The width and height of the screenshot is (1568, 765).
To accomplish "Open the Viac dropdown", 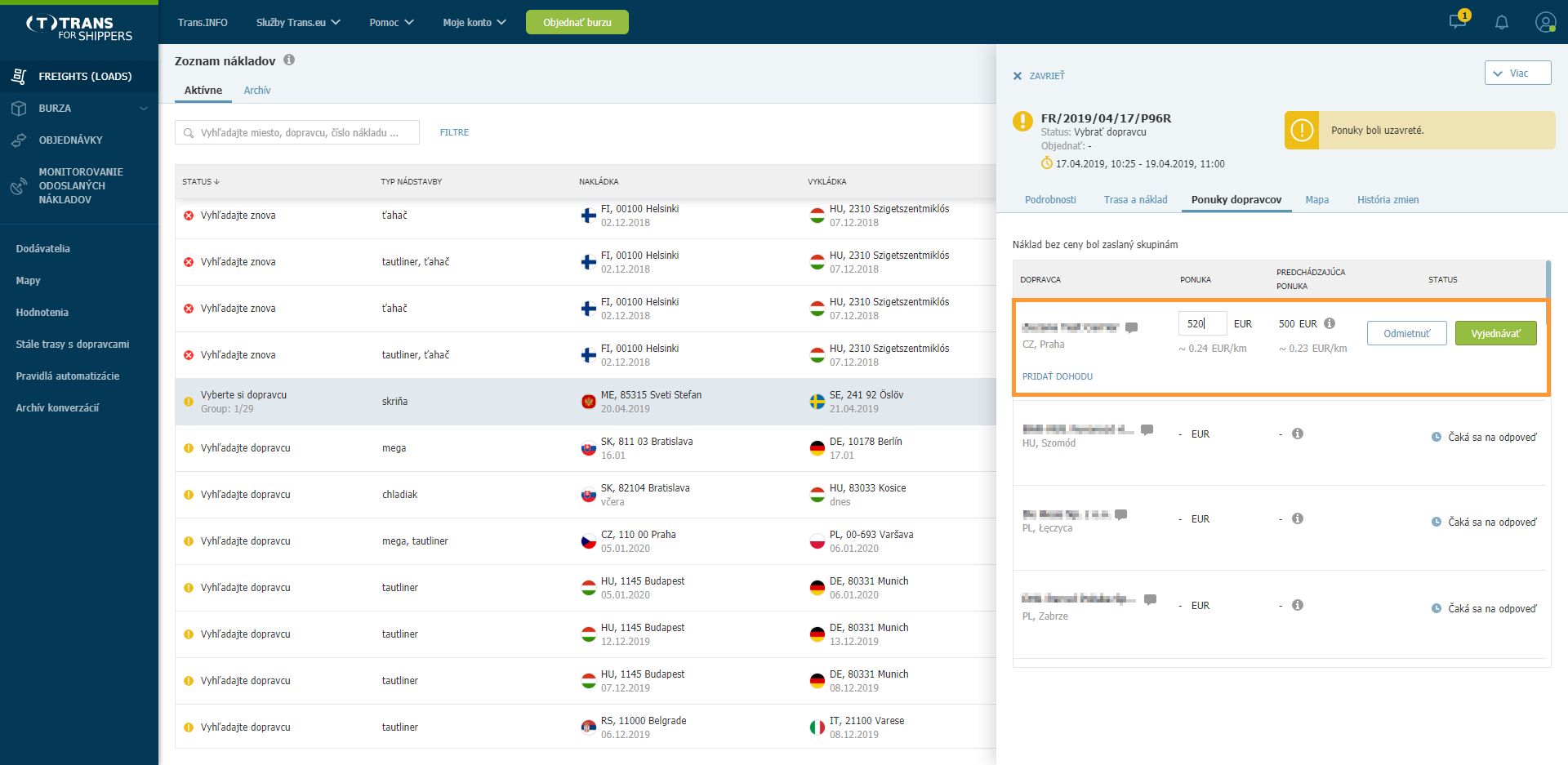I will [1517, 73].
